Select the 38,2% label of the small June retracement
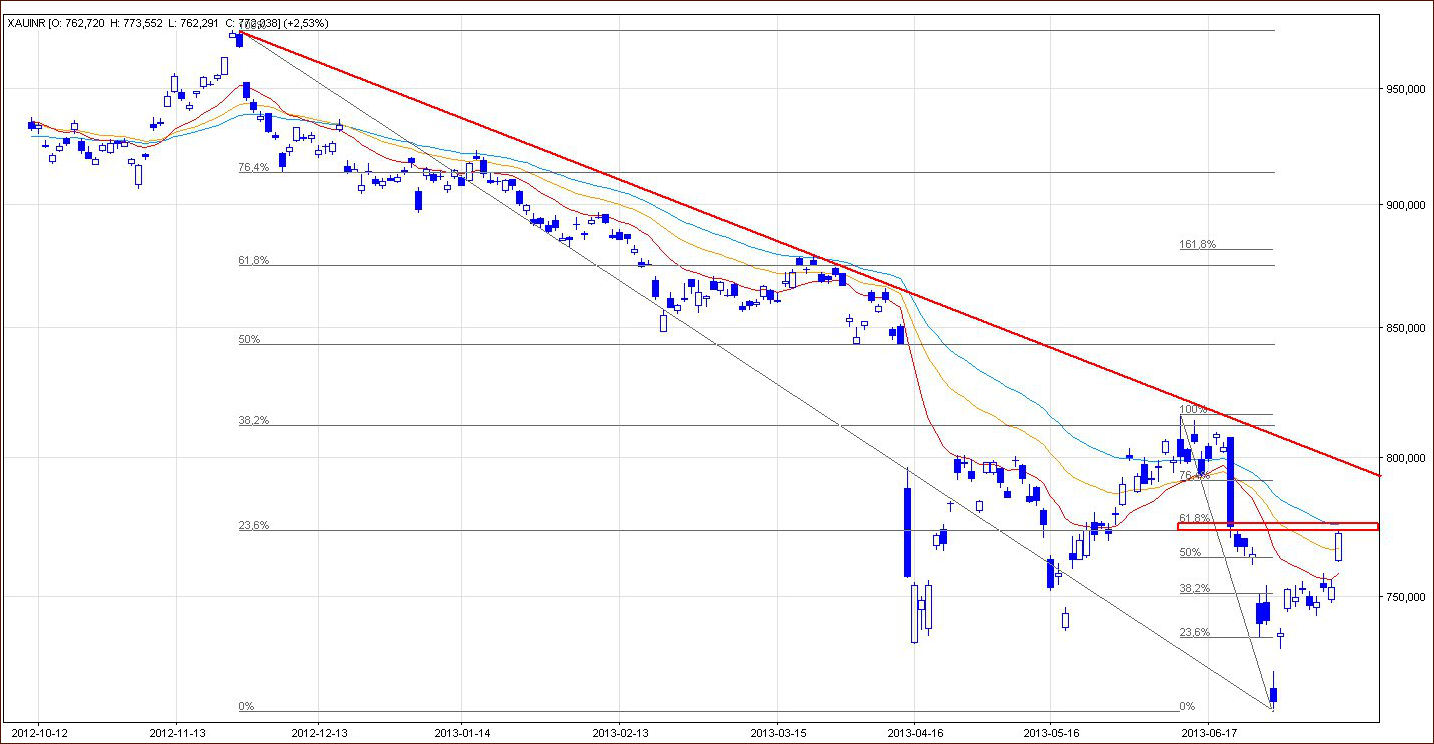The height and width of the screenshot is (744, 1434). (x=1196, y=589)
